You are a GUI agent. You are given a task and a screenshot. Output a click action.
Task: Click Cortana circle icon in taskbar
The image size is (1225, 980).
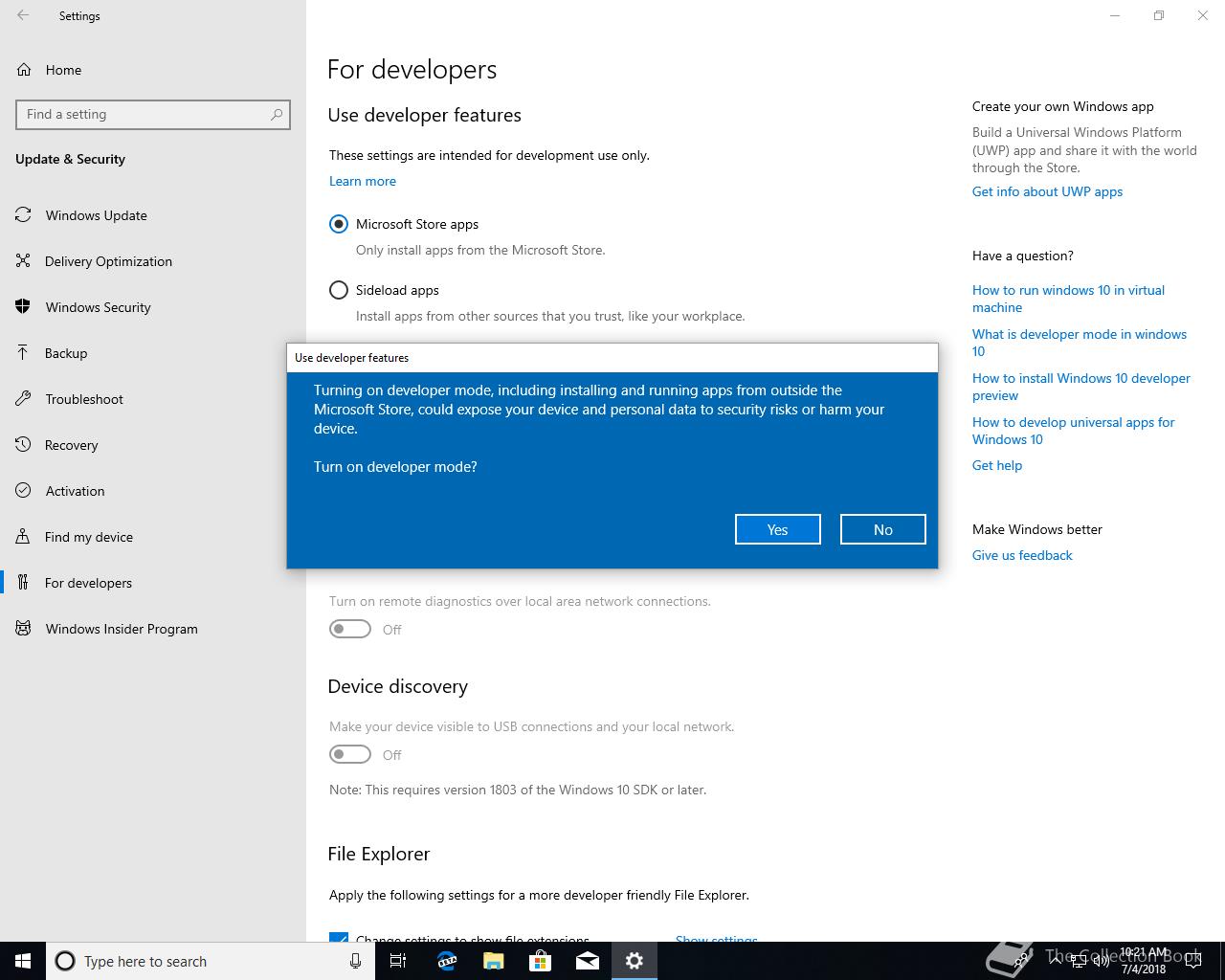pos(65,961)
